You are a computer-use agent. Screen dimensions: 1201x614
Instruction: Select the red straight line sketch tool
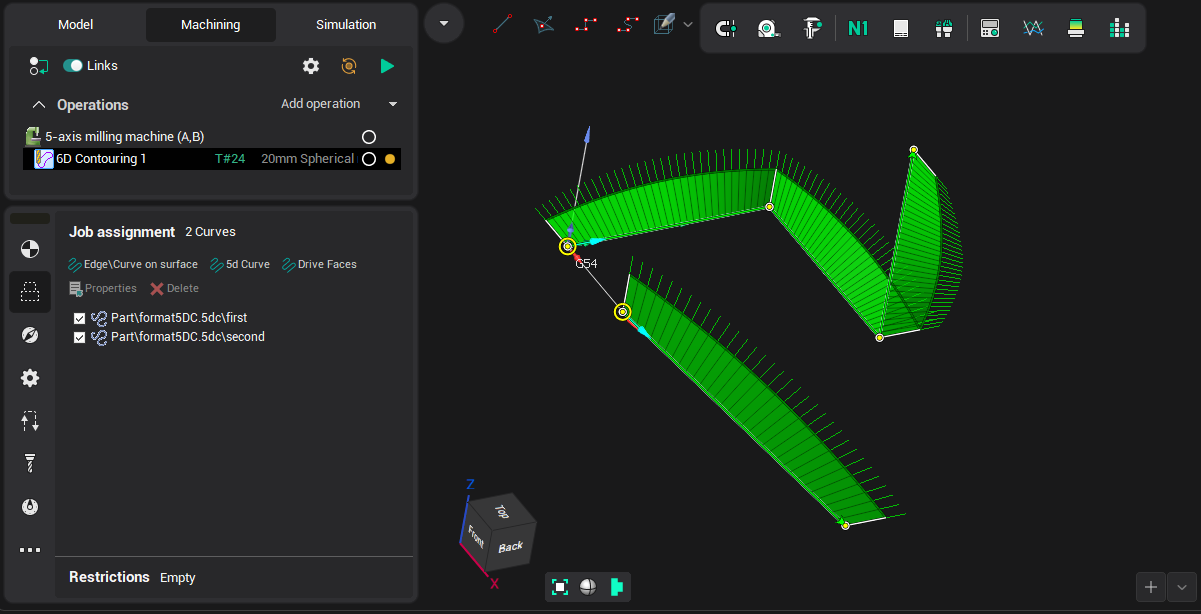pyautogui.click(x=503, y=24)
